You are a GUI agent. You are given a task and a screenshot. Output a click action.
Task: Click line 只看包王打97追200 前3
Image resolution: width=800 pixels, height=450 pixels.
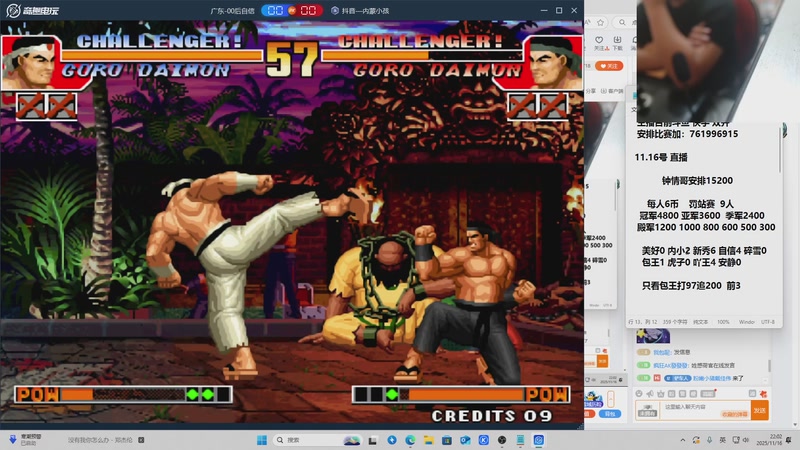point(691,286)
